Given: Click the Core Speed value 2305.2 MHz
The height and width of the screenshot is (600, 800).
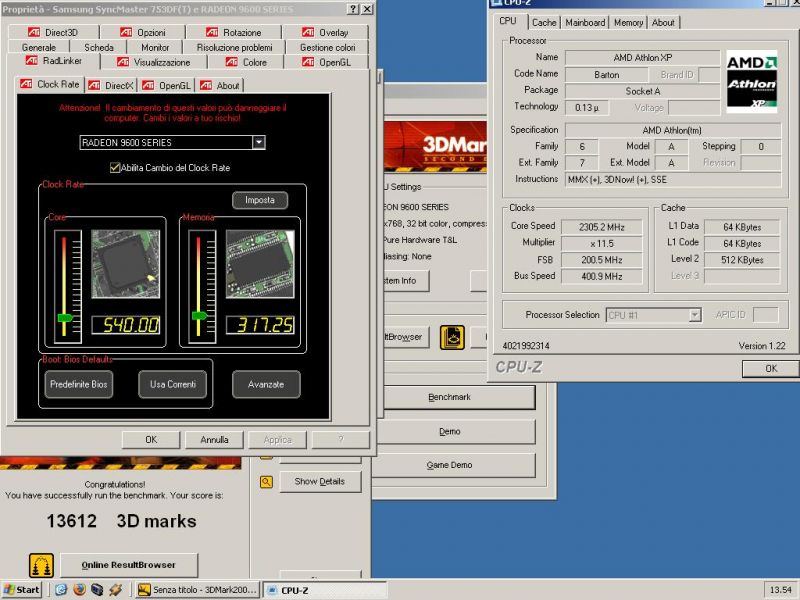Looking at the screenshot, I should pyautogui.click(x=602, y=227).
